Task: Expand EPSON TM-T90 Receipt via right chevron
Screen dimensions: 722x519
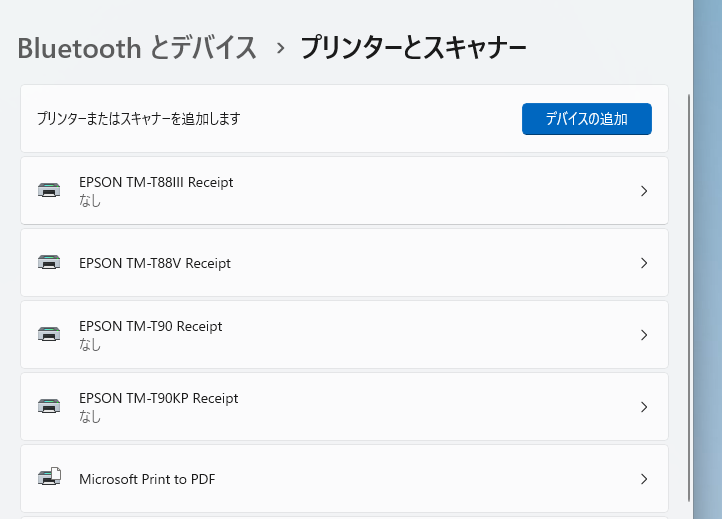Action: pyautogui.click(x=644, y=335)
